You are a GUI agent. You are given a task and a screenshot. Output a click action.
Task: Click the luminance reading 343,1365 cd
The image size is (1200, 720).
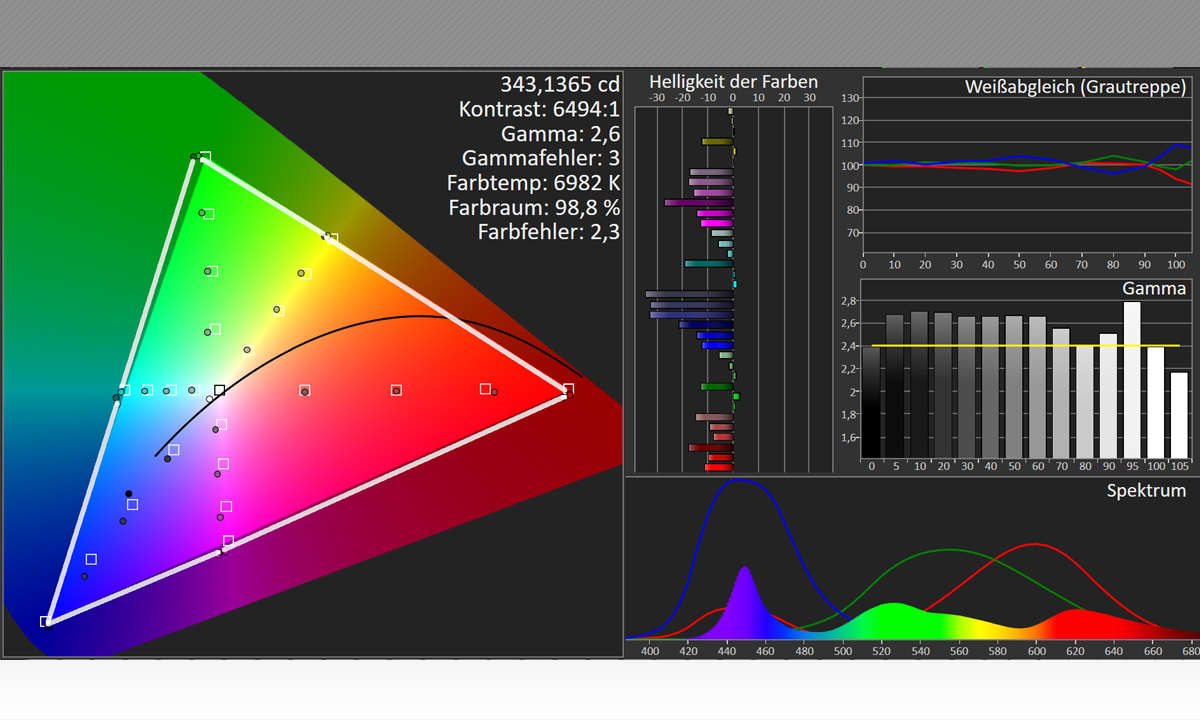tap(560, 84)
